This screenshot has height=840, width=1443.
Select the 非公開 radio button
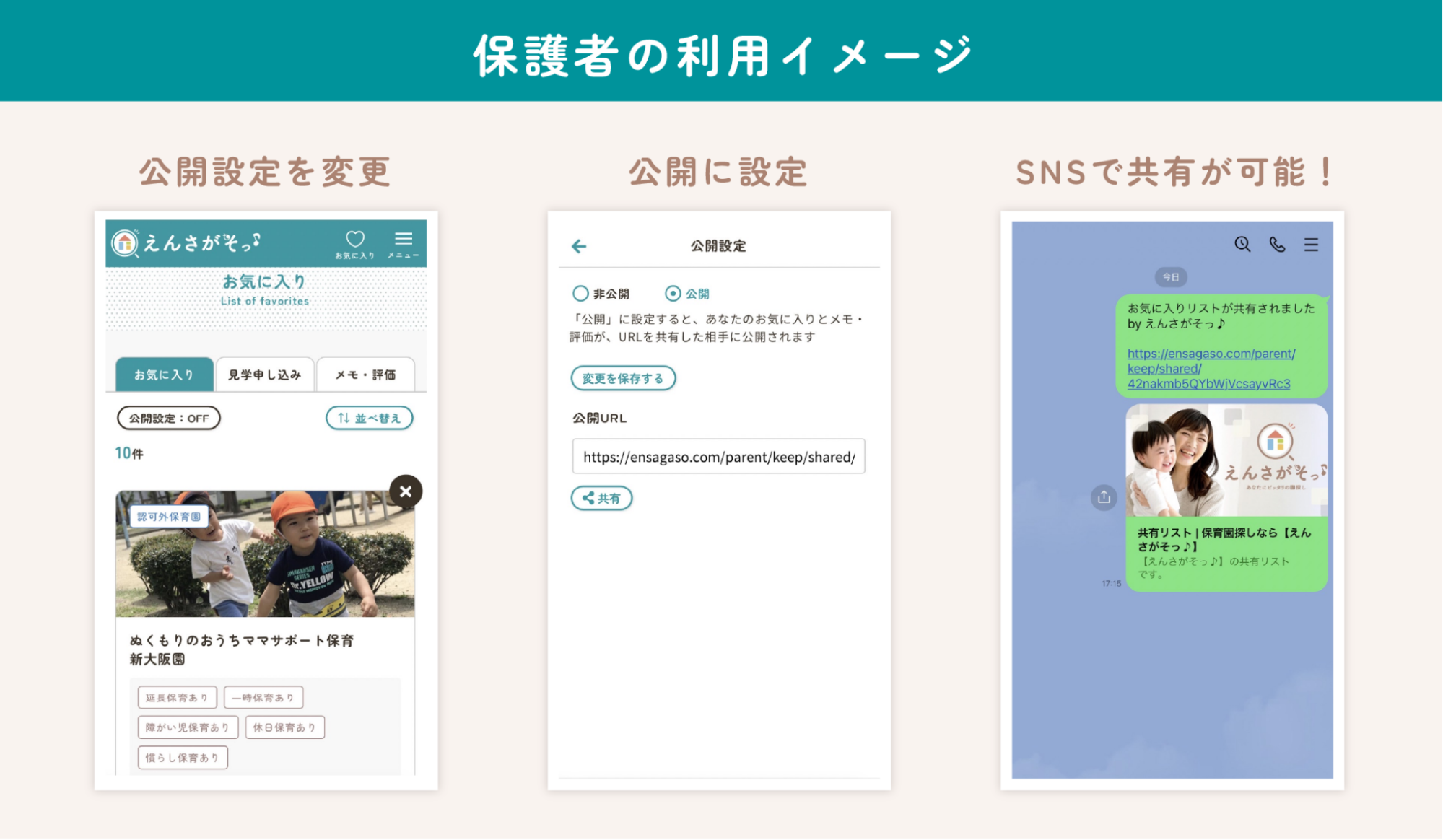(580, 294)
